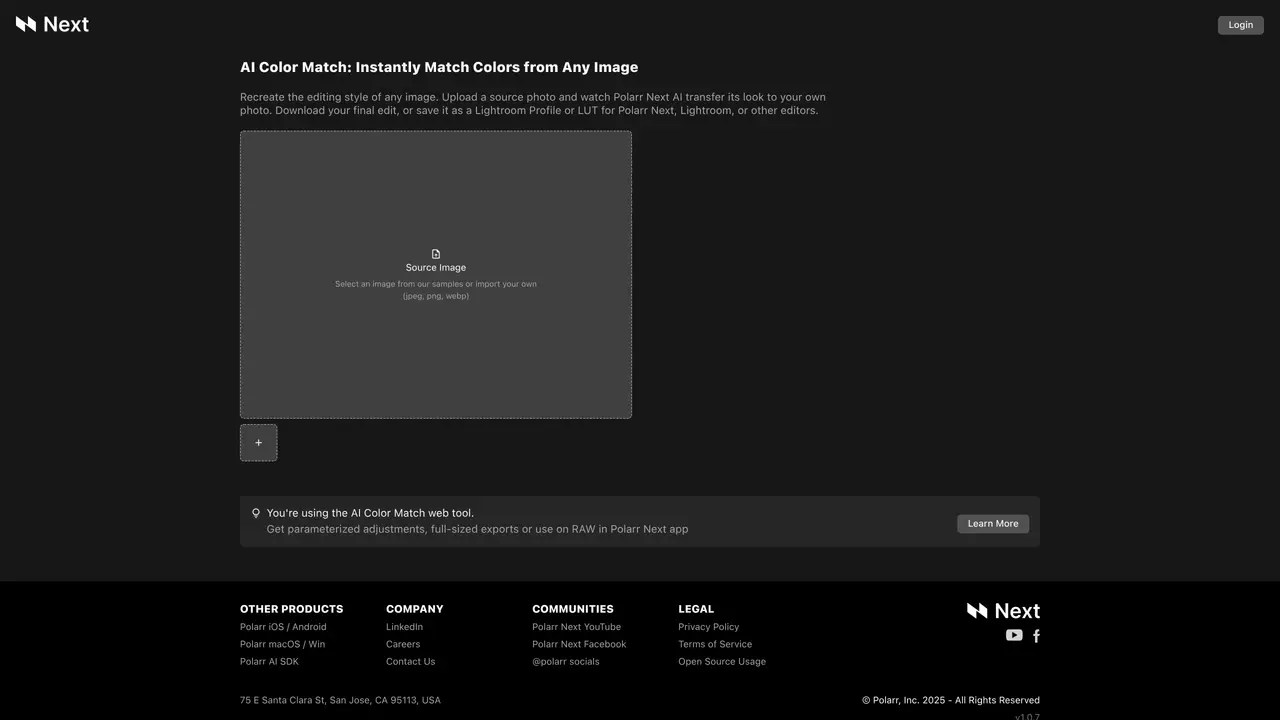Click the source image file upload icon
1280x720 pixels.
coord(436,254)
